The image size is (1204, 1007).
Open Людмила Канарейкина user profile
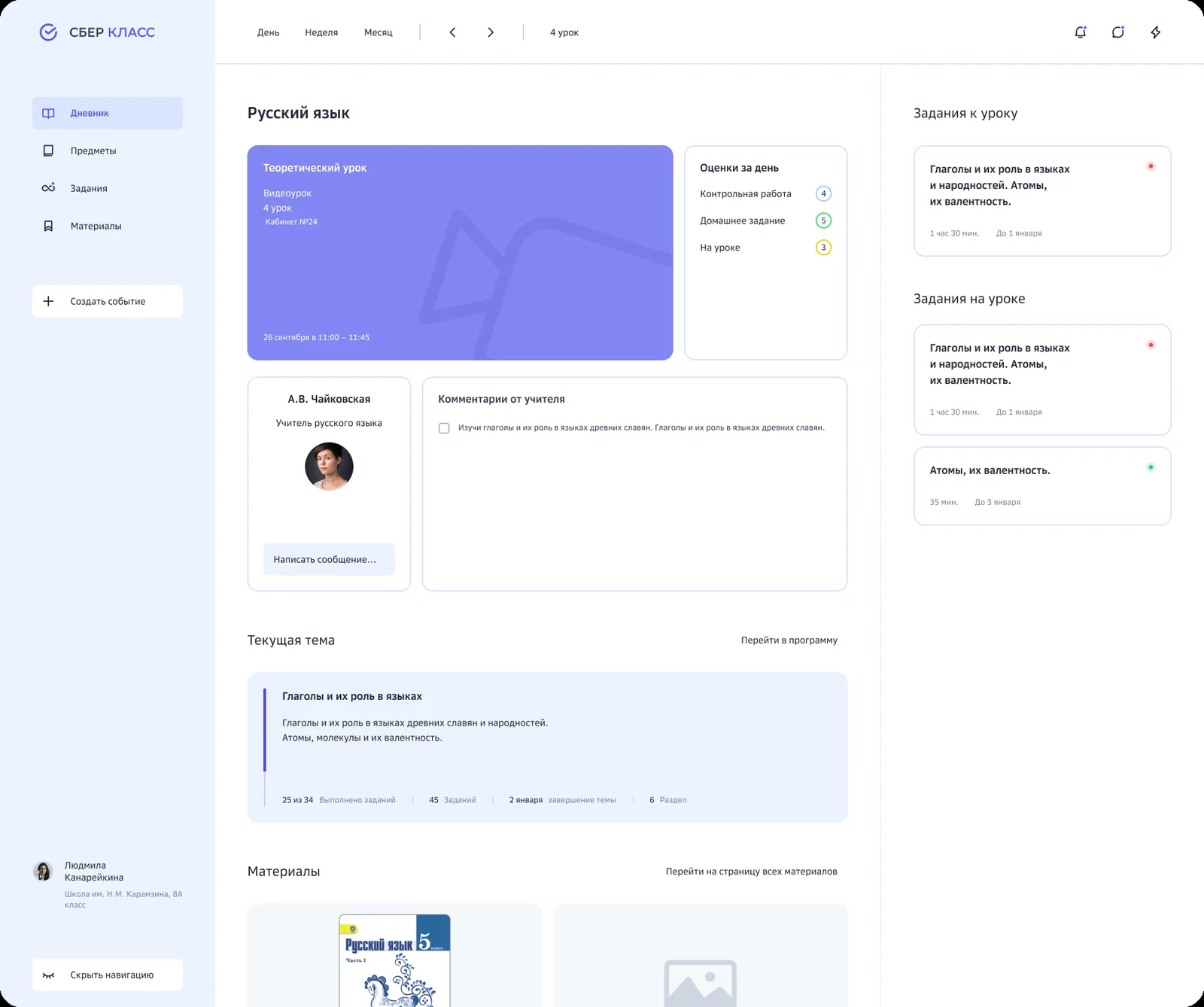pyautogui.click(x=108, y=884)
